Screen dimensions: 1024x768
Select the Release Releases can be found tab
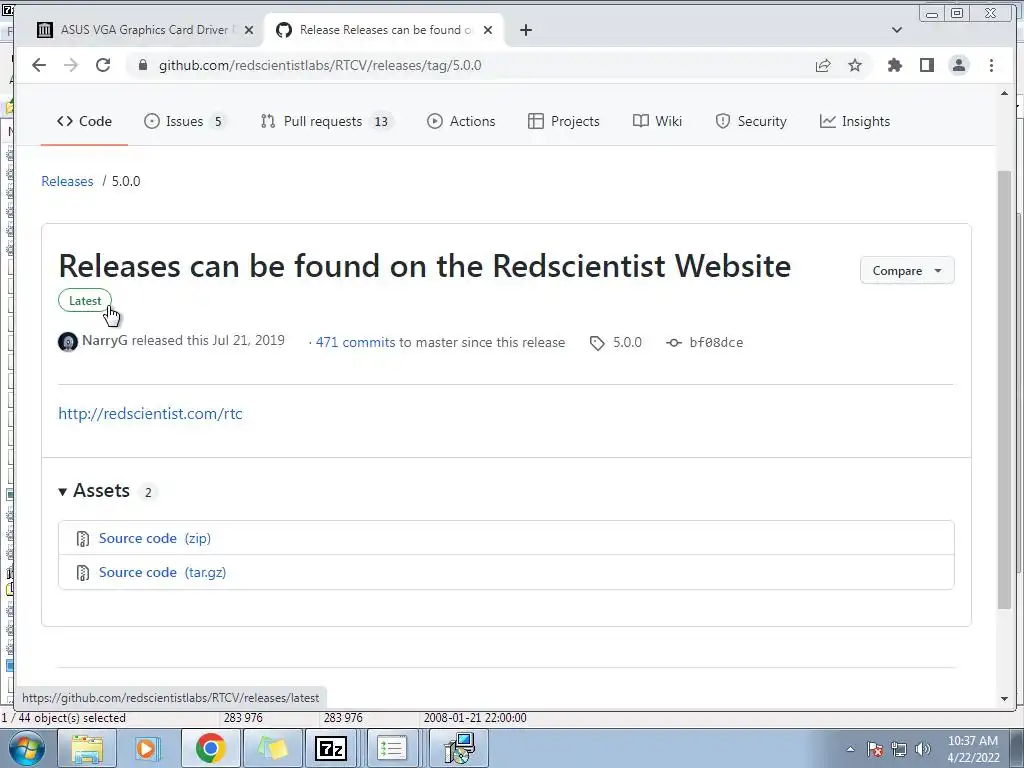(384, 30)
